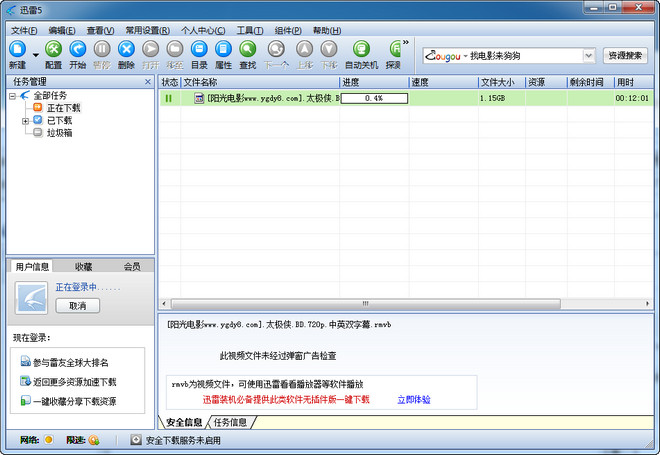660x455 pixels.
Task: Sort by the 进度 column header
Action: [374, 82]
